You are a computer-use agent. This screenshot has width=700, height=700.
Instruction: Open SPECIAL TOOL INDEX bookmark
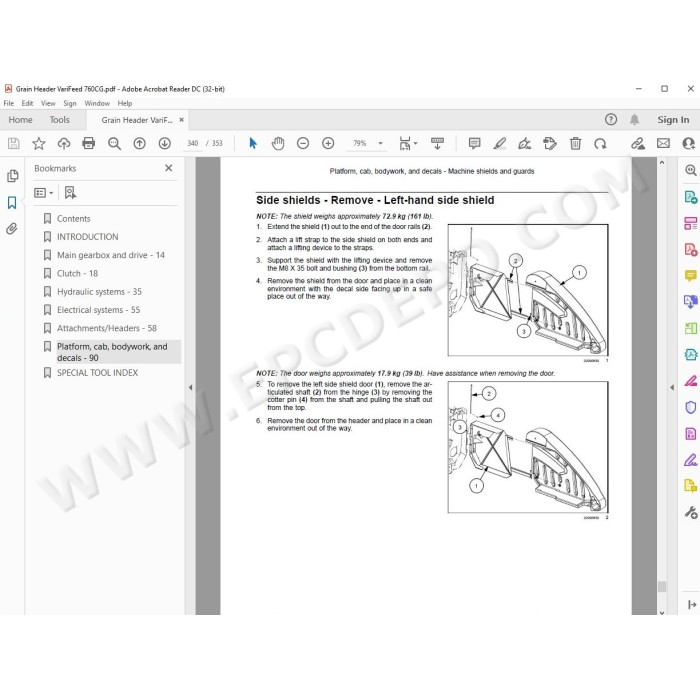[97, 373]
